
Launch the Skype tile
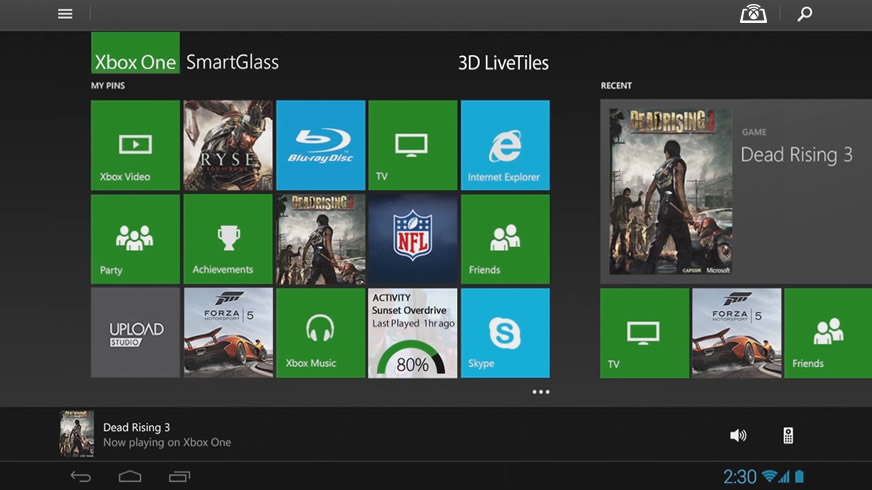tap(505, 333)
